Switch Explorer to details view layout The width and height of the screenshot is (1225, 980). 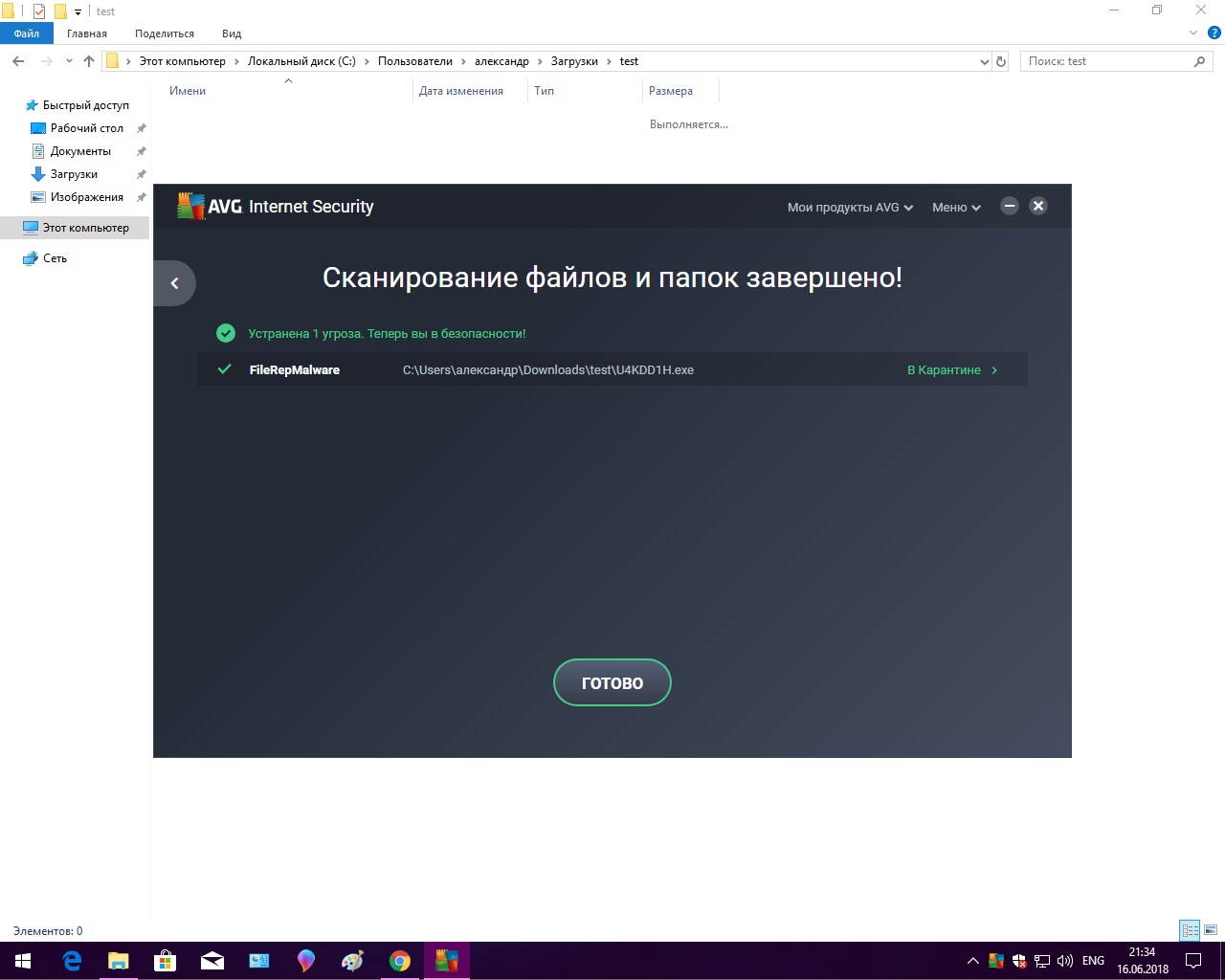pos(1191,930)
